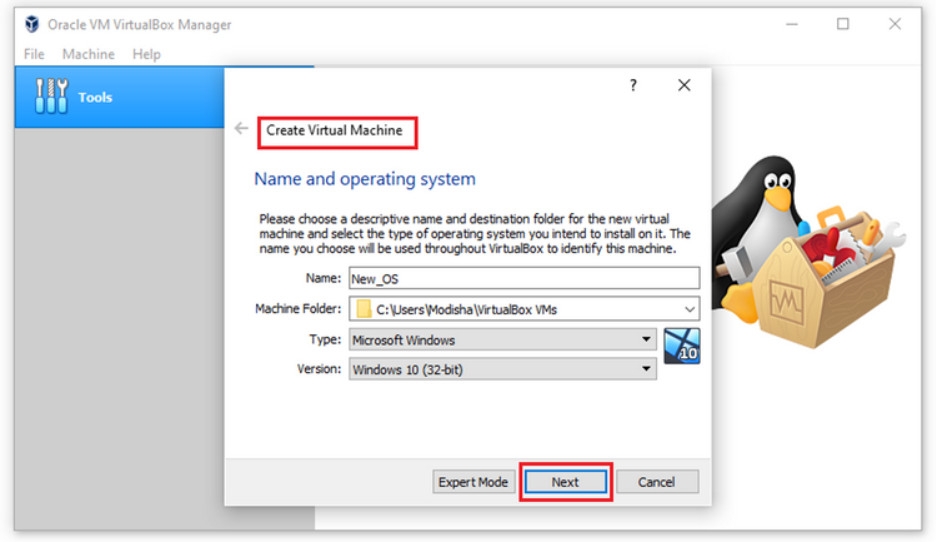Click the 'Oracle VM VirtualBox Manager' title text
Viewport: 936px width, 542px height.
[139, 24]
